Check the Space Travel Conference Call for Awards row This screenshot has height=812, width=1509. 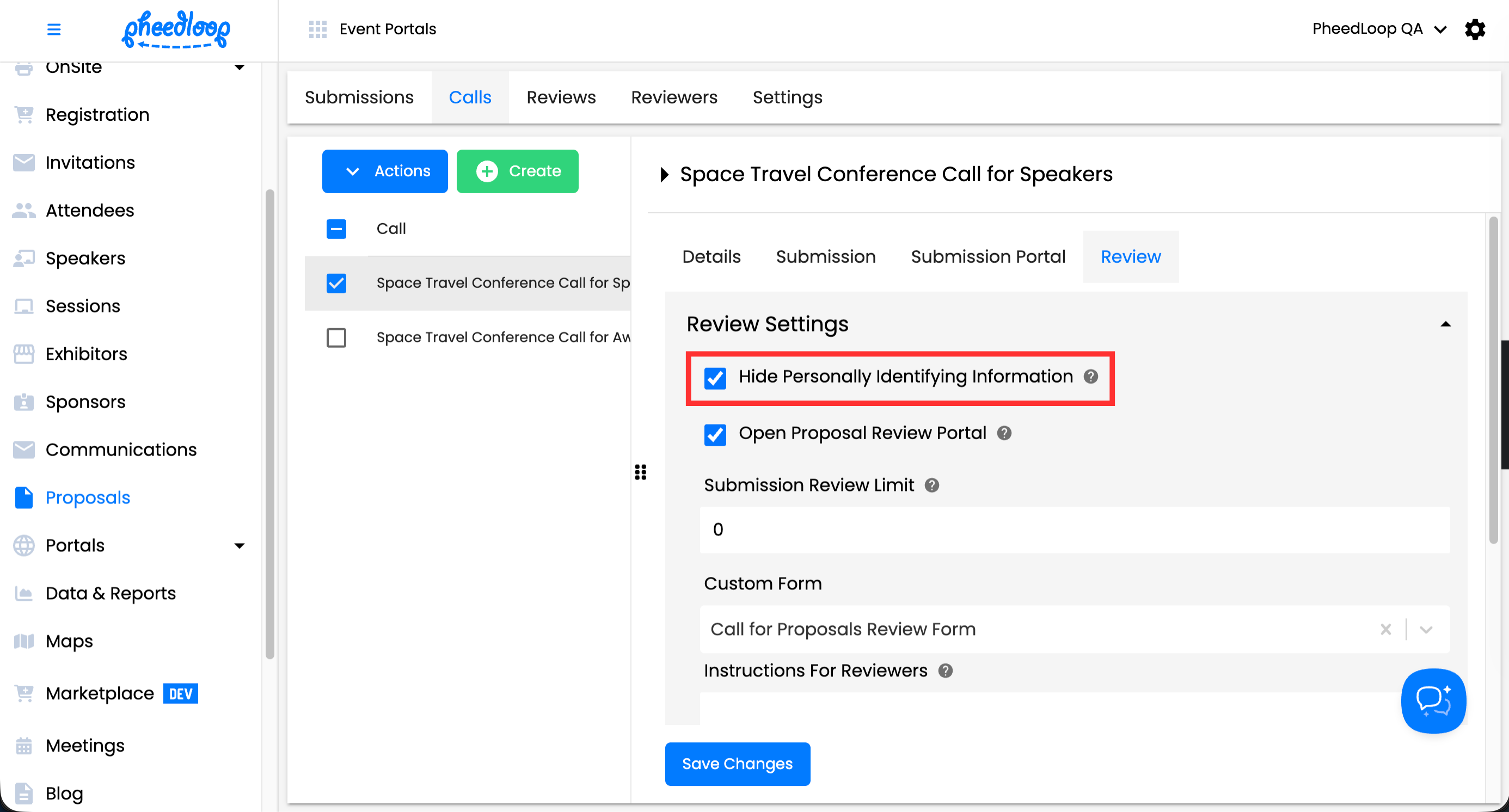pos(336,337)
